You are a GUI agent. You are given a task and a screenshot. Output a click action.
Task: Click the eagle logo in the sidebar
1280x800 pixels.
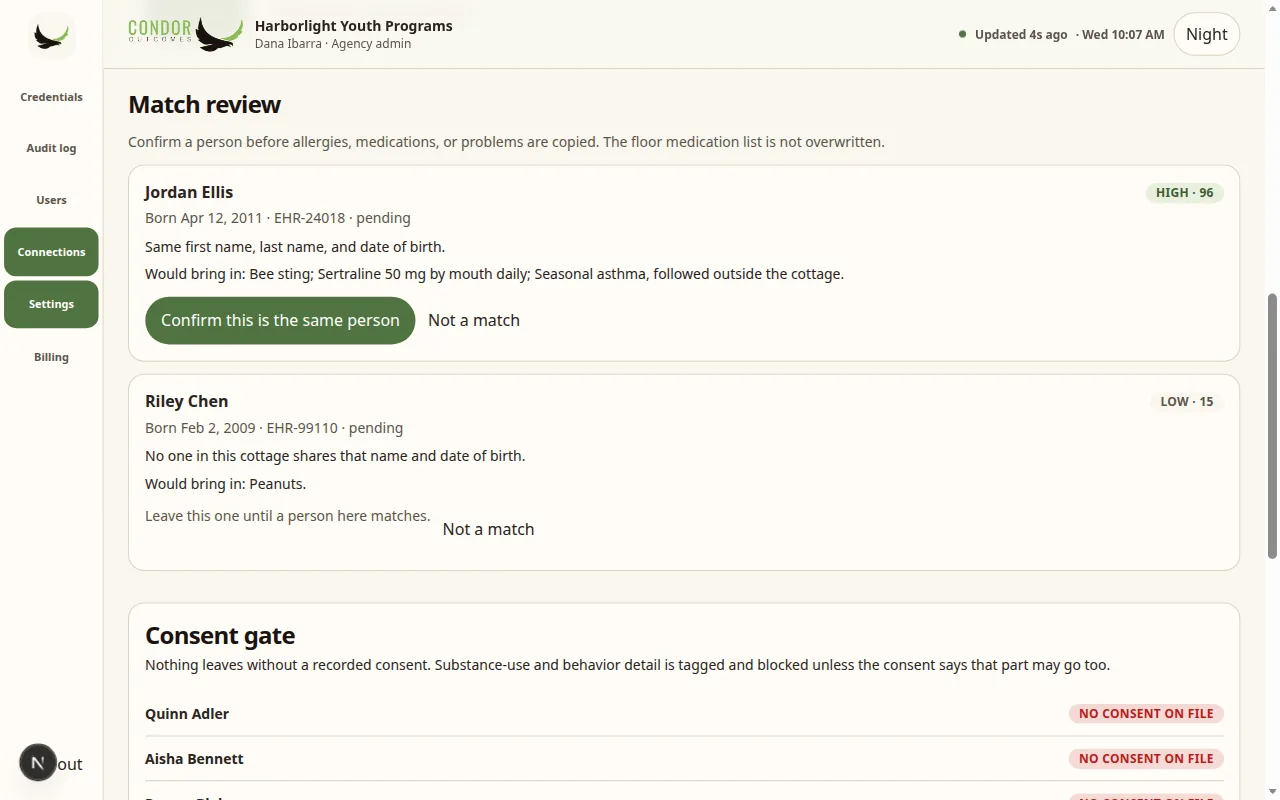coord(51,36)
